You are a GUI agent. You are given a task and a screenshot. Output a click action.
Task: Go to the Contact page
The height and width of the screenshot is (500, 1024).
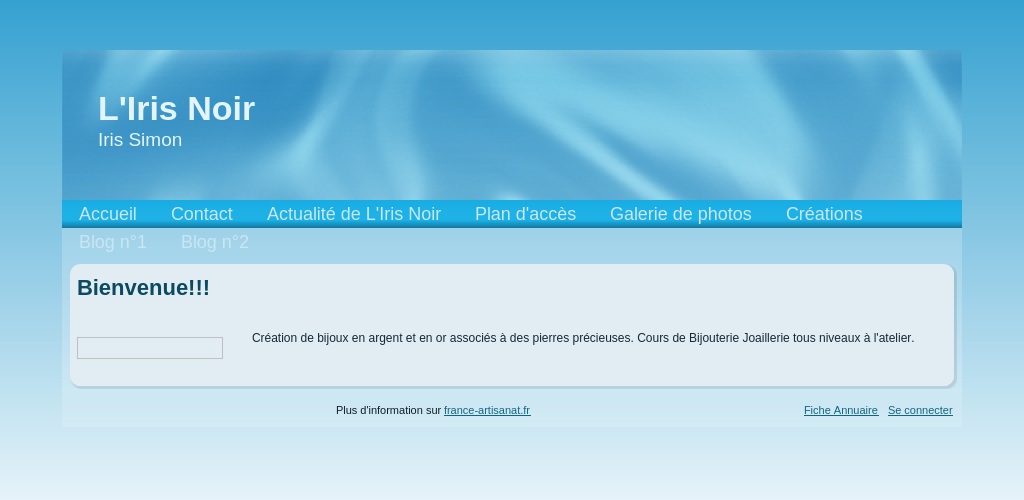click(x=202, y=214)
